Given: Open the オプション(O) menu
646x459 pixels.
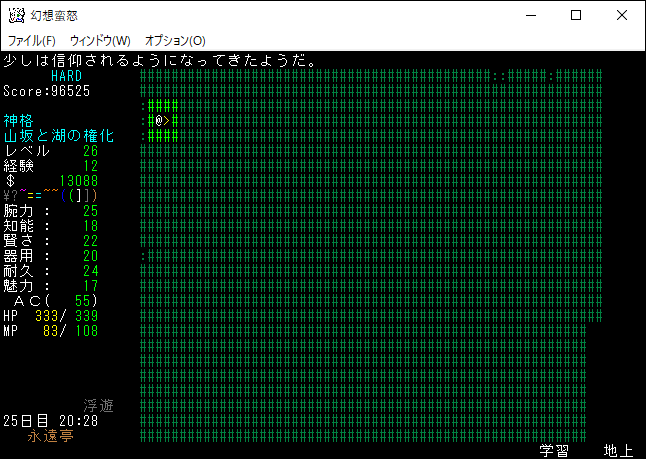Looking at the screenshot, I should (x=175, y=40).
